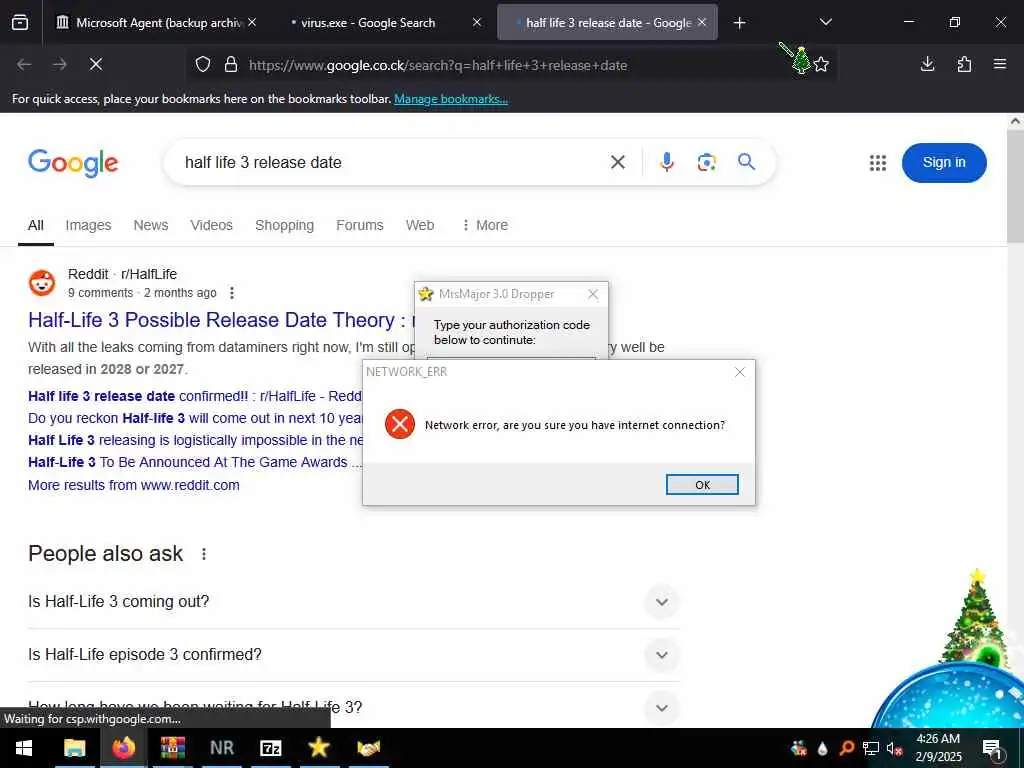1024x768 pixels.
Task: Show site security padlock info
Action: pos(231,65)
